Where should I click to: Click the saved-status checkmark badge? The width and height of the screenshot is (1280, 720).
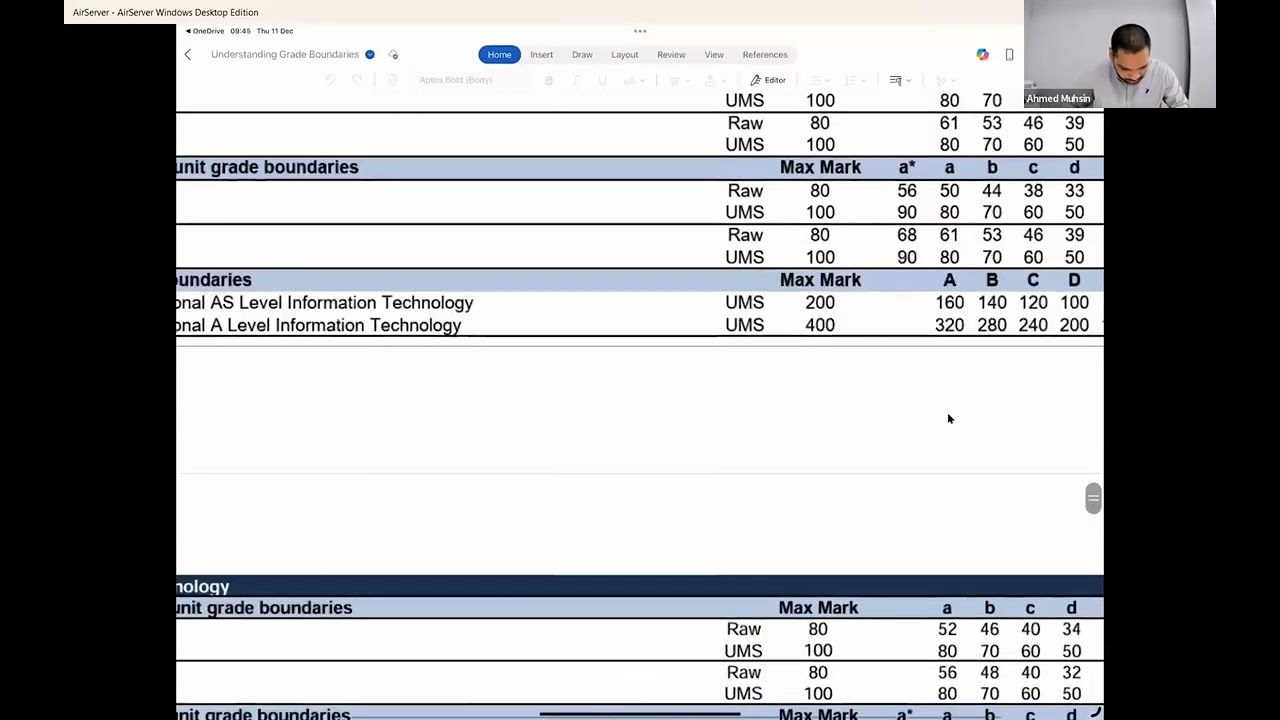[x=370, y=54]
